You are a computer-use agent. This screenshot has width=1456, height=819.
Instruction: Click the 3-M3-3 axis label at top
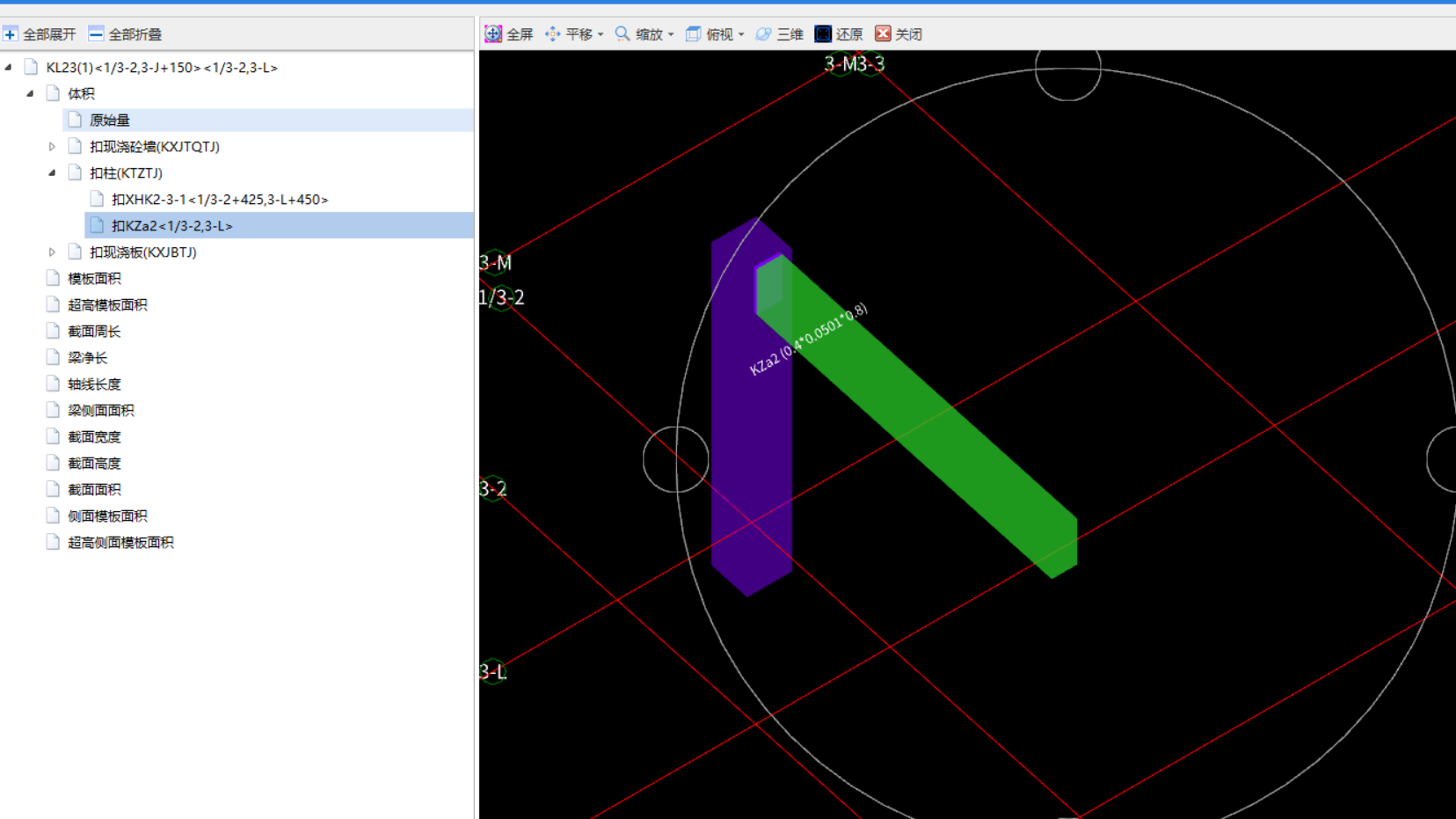(854, 63)
